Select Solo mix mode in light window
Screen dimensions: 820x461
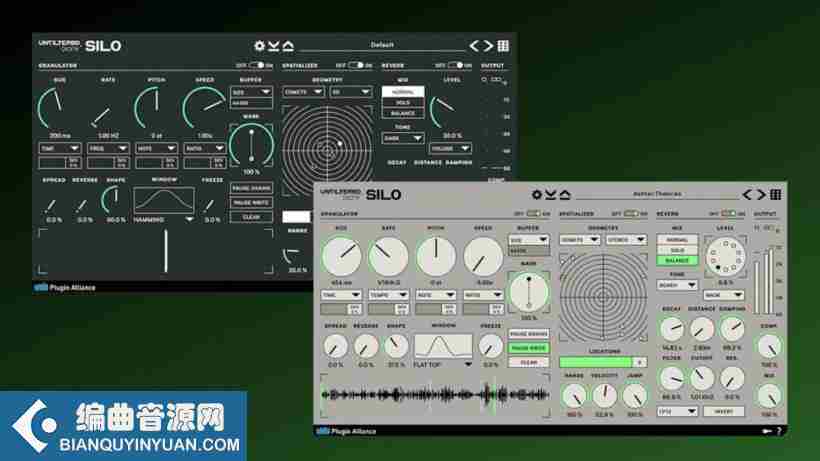[x=677, y=250]
